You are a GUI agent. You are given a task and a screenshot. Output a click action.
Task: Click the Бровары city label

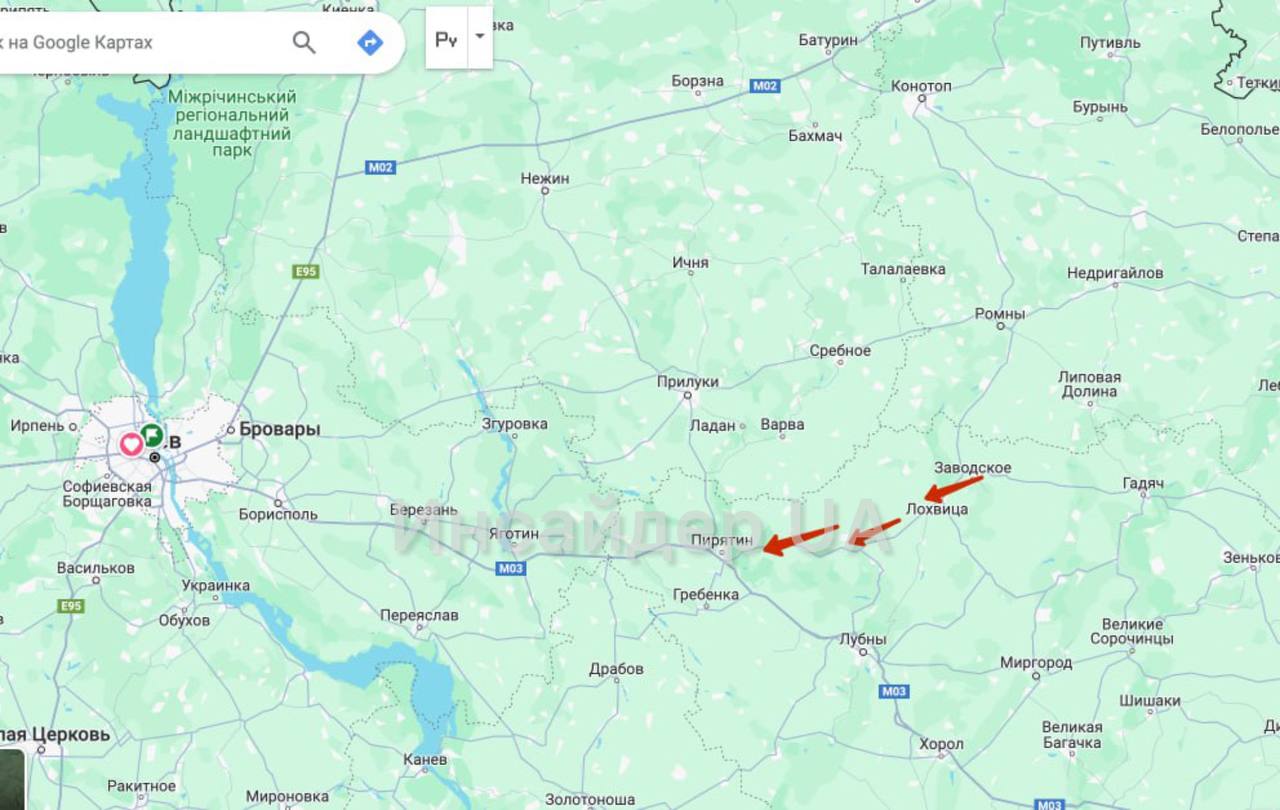tap(280, 429)
